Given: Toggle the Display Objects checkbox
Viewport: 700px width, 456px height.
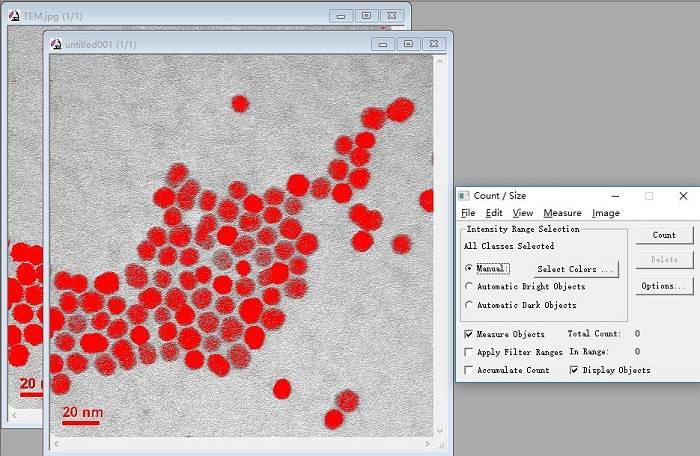Looking at the screenshot, I should pyautogui.click(x=574, y=370).
